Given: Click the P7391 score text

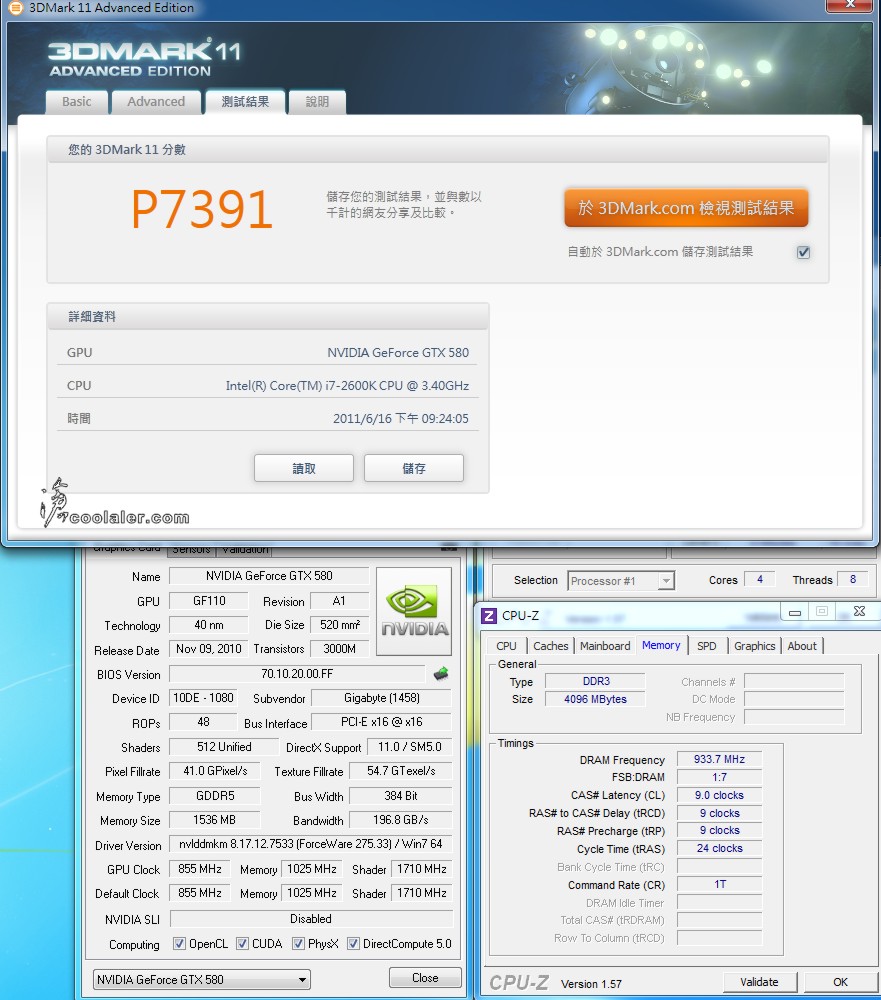Looking at the screenshot, I should (x=202, y=209).
